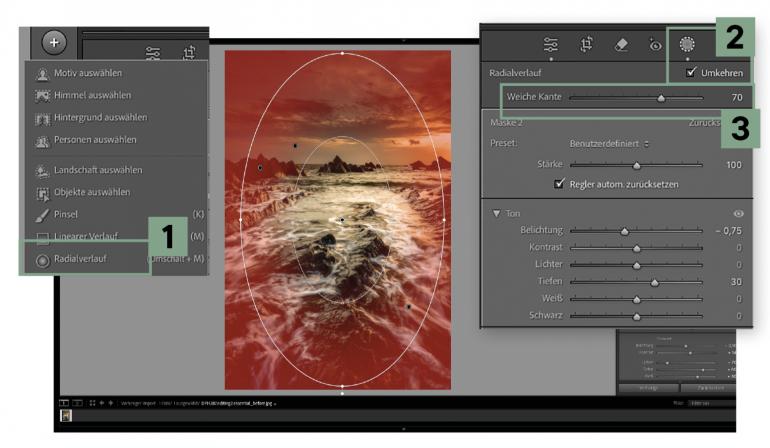Click the Belichtung slider handle

tap(624, 231)
